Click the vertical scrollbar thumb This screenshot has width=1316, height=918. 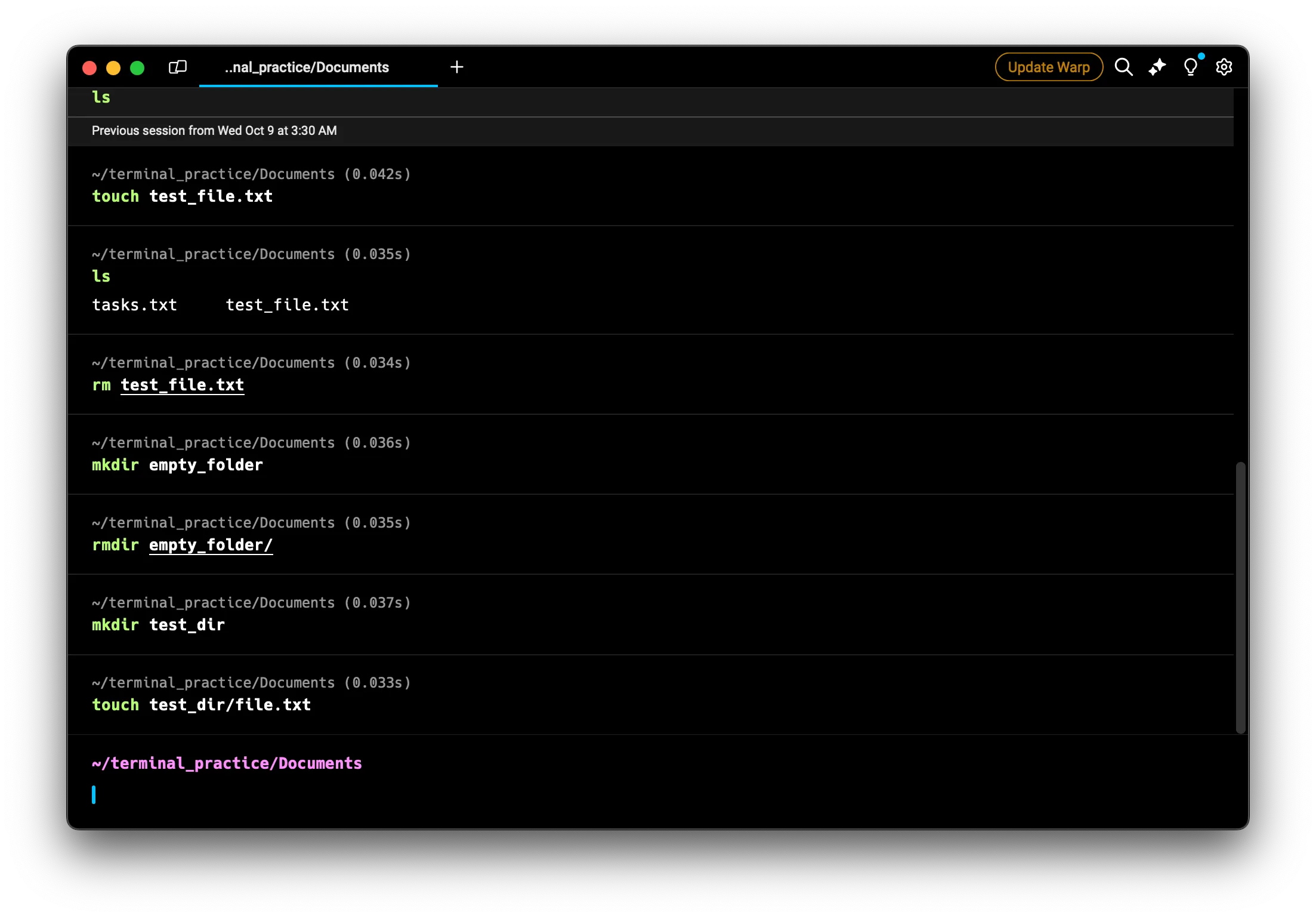[1240, 597]
